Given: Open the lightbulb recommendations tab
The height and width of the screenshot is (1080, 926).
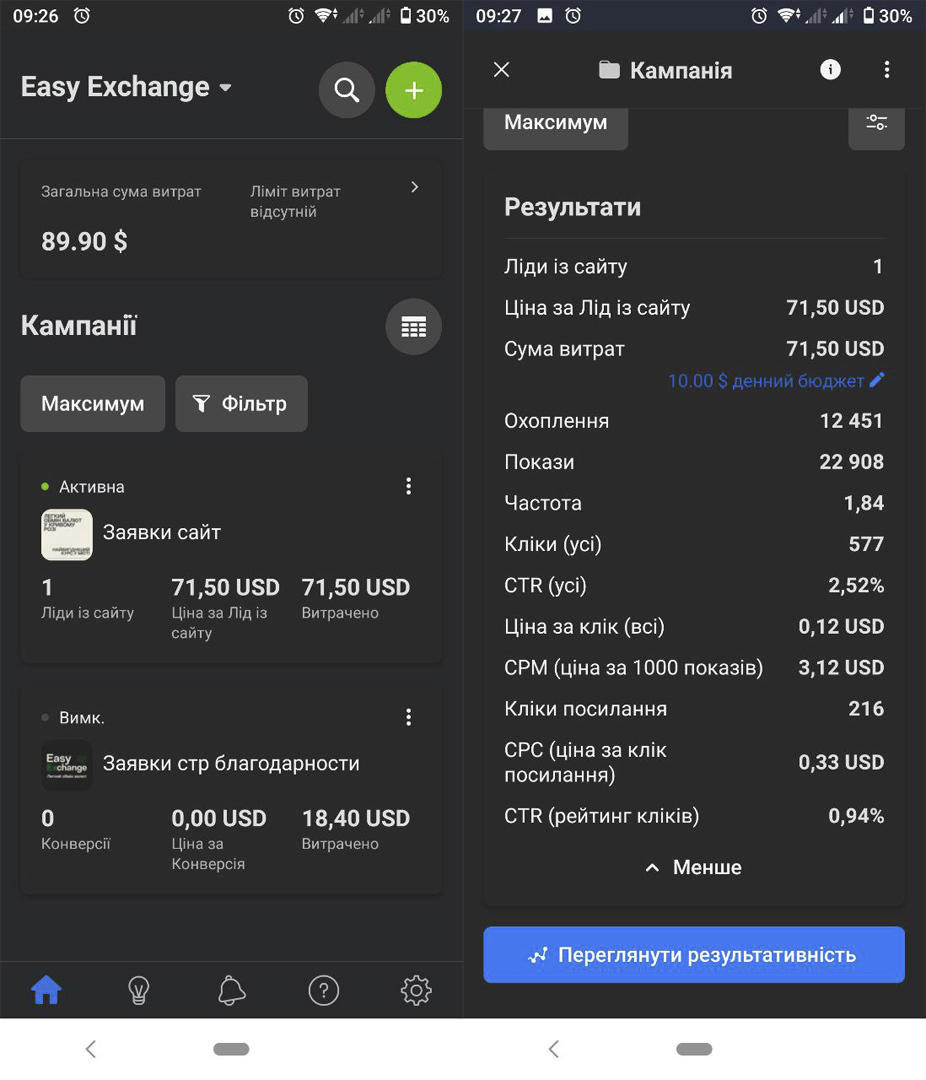Looking at the screenshot, I should point(138,990).
